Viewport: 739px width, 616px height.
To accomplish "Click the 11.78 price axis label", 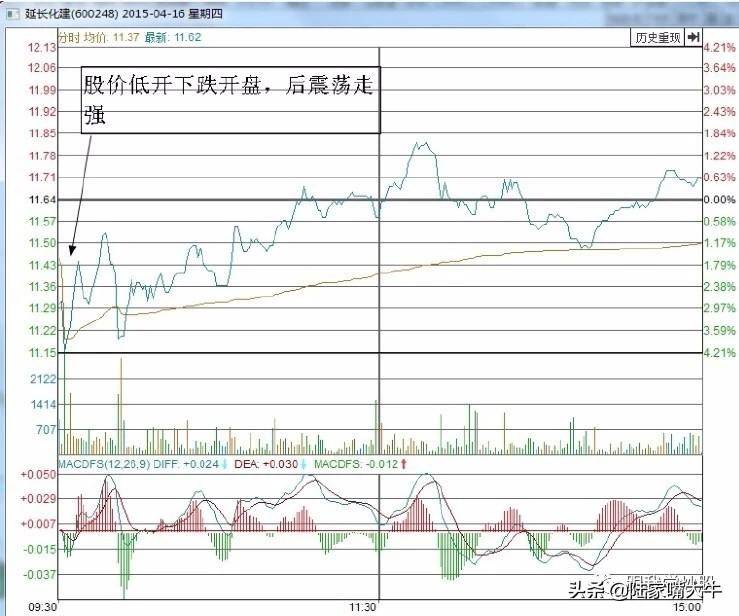I will coord(42,156).
